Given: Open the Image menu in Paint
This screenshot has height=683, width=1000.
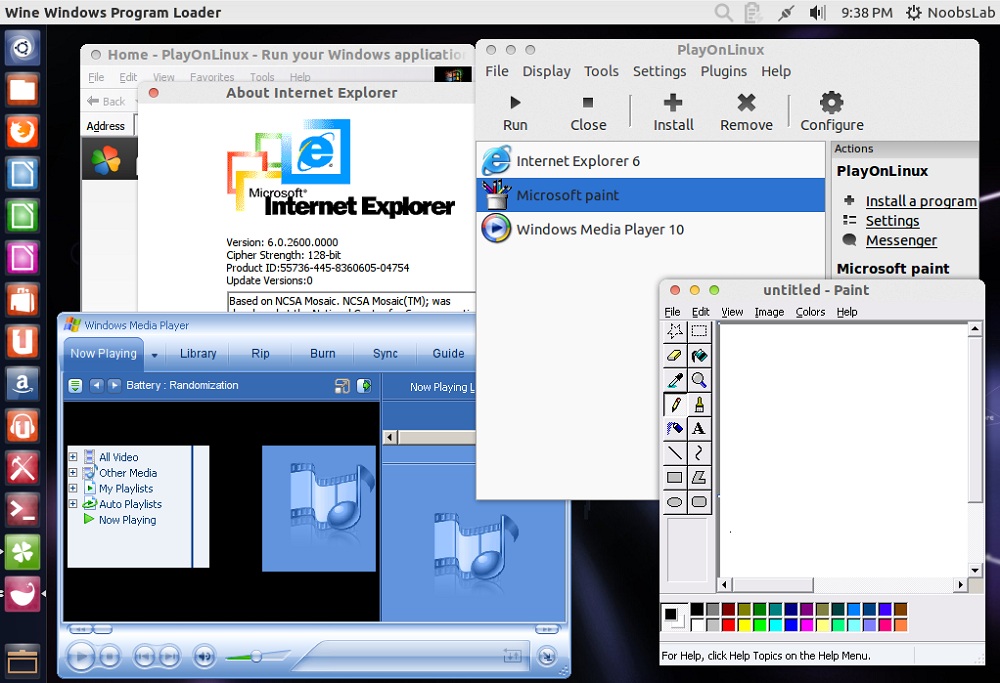Looking at the screenshot, I should coord(769,312).
